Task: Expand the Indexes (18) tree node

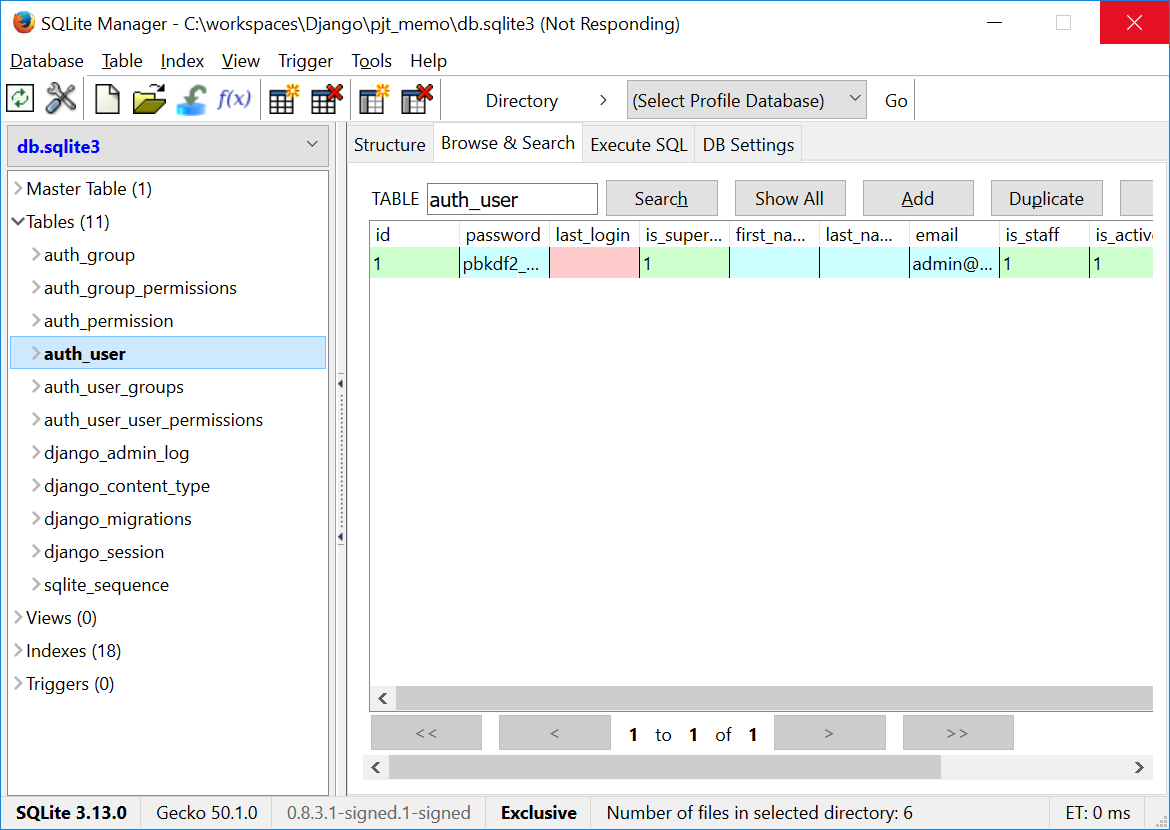Action: [x=18, y=651]
